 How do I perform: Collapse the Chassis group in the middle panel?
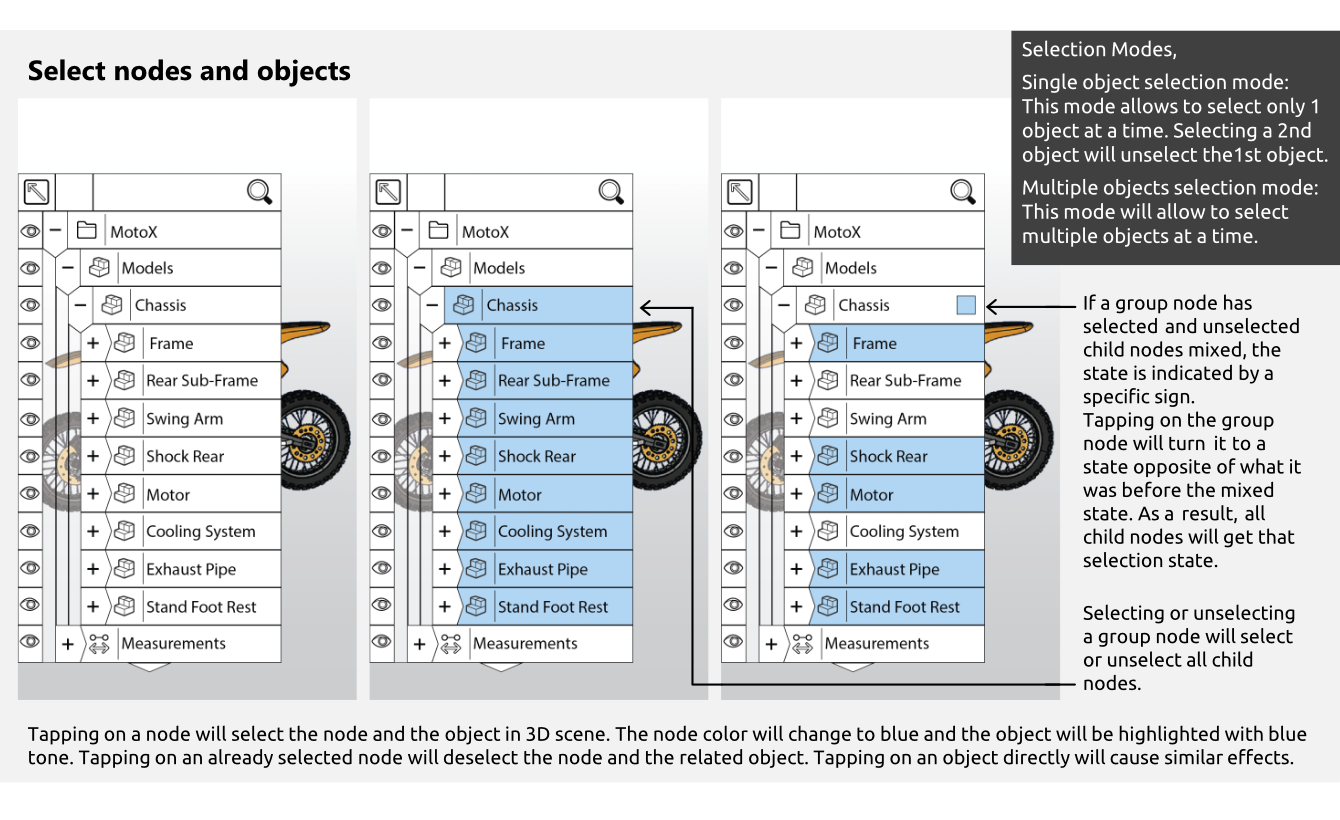point(430,306)
